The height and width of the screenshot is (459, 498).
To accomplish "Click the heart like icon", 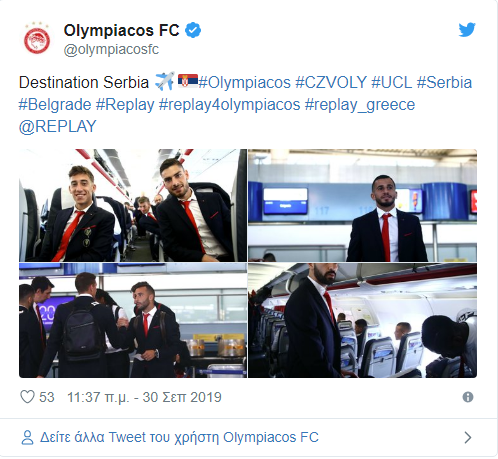I will click(27, 397).
